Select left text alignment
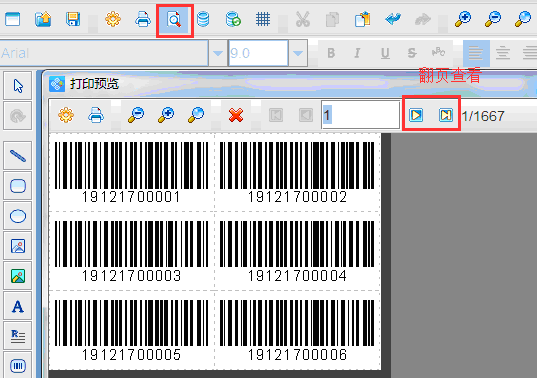The height and width of the screenshot is (378, 537). [x=476, y=53]
